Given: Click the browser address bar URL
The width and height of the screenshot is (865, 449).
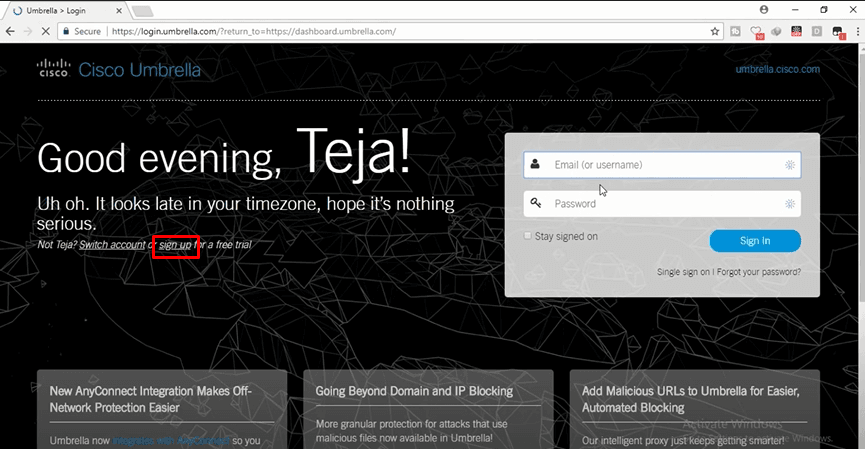Looking at the screenshot, I should click(254, 31).
